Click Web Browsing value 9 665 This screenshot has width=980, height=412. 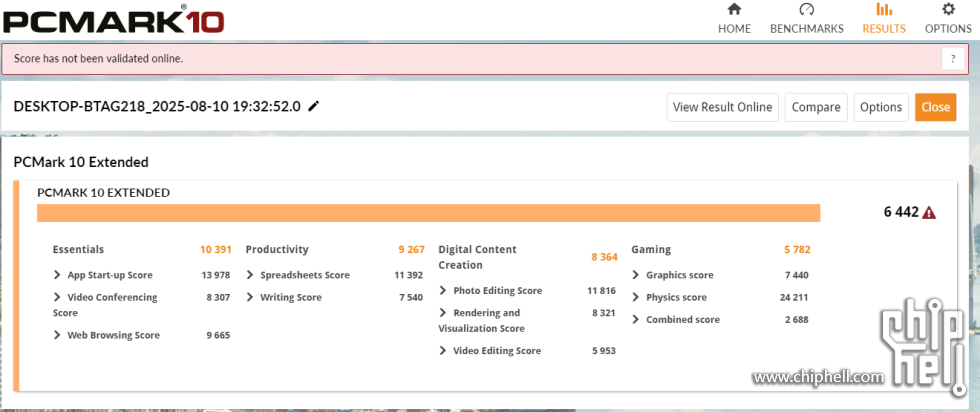pos(218,335)
